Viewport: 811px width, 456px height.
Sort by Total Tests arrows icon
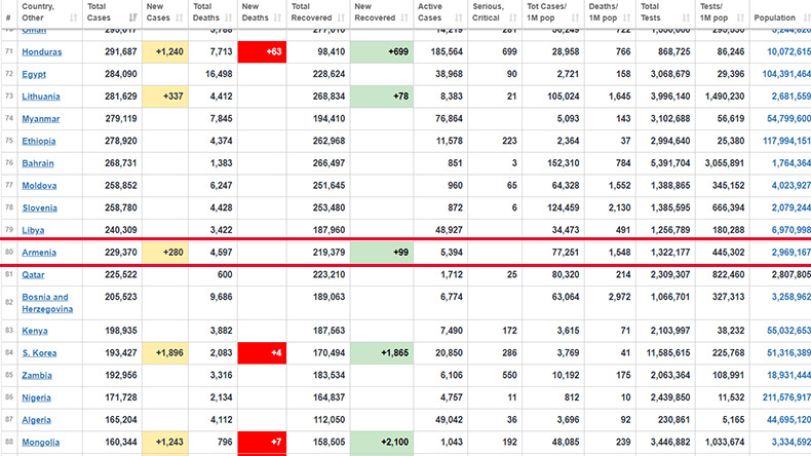[686, 18]
